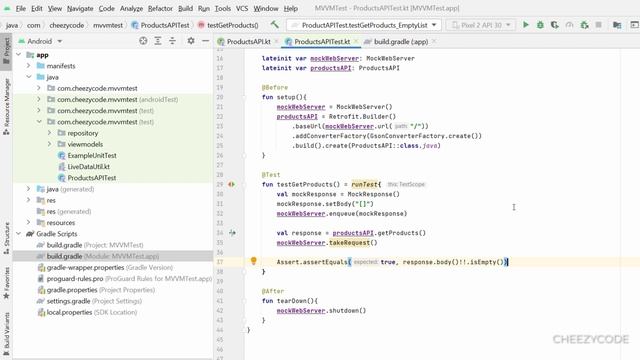Click Expand All icon in project panel

pyautogui.click(x=158, y=41)
